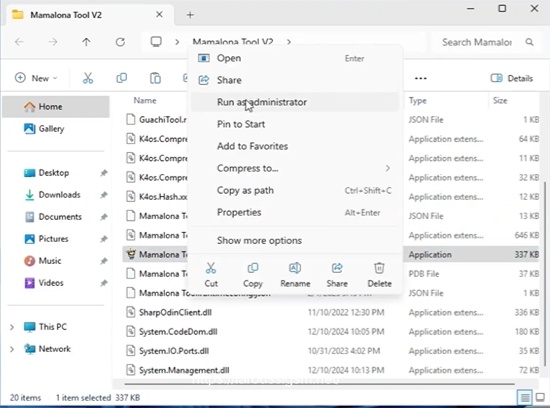Select the K4os.Hash file
The height and width of the screenshot is (408, 550).
point(157,196)
